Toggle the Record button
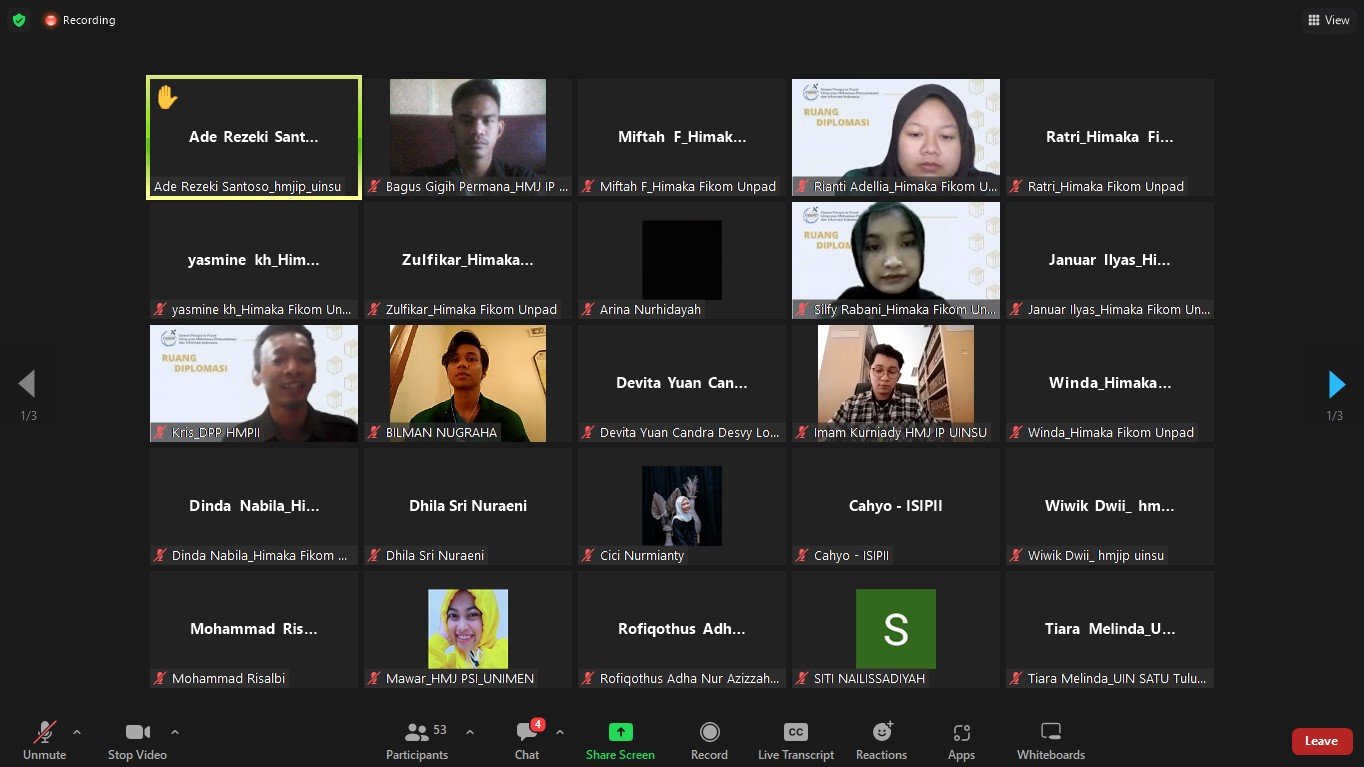This screenshot has width=1364, height=767. click(709, 741)
